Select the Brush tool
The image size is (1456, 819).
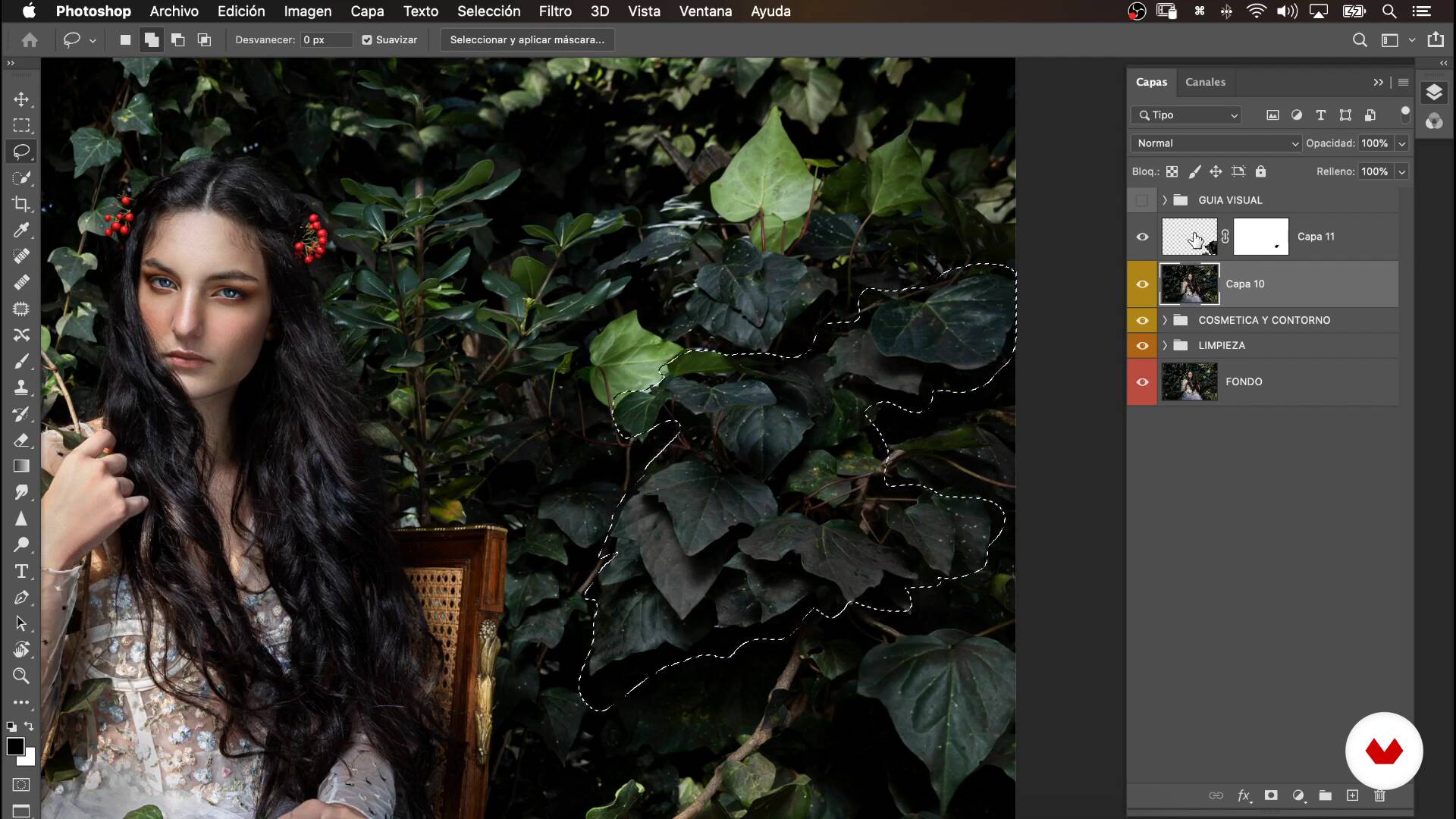(21, 361)
